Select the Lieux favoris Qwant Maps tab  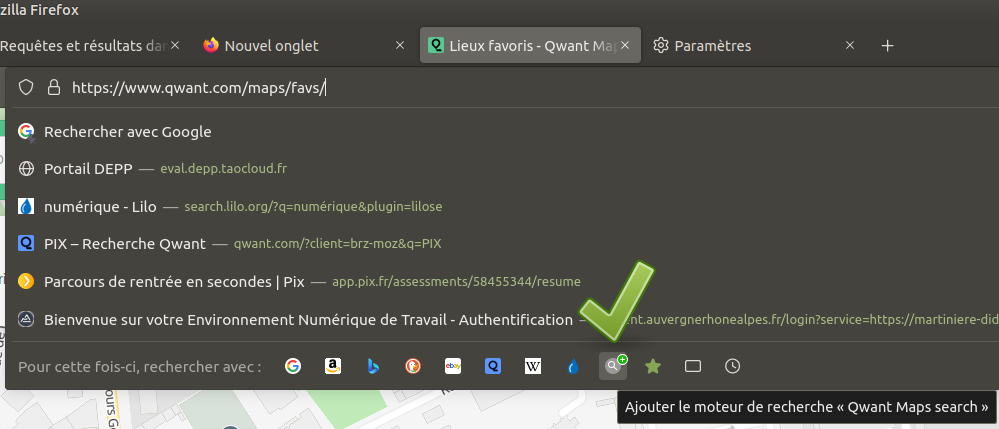(x=530, y=46)
